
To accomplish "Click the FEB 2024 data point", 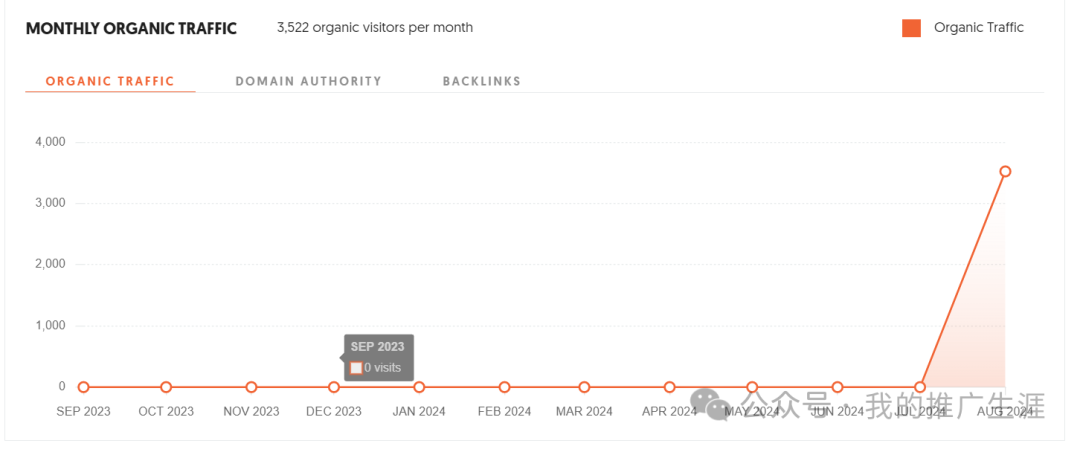I will [x=504, y=387].
